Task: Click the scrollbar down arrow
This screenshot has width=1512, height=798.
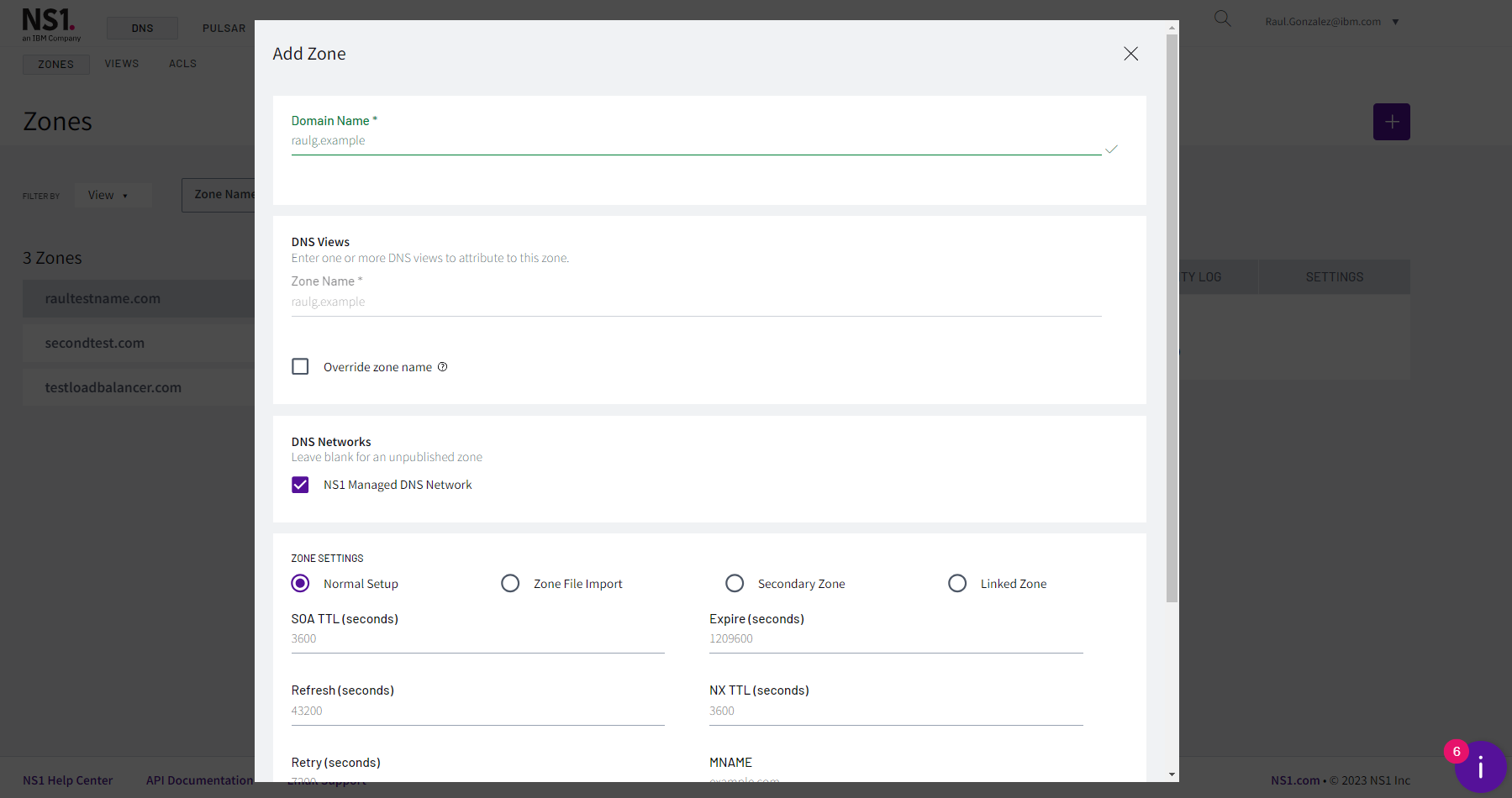Action: 1172,774
